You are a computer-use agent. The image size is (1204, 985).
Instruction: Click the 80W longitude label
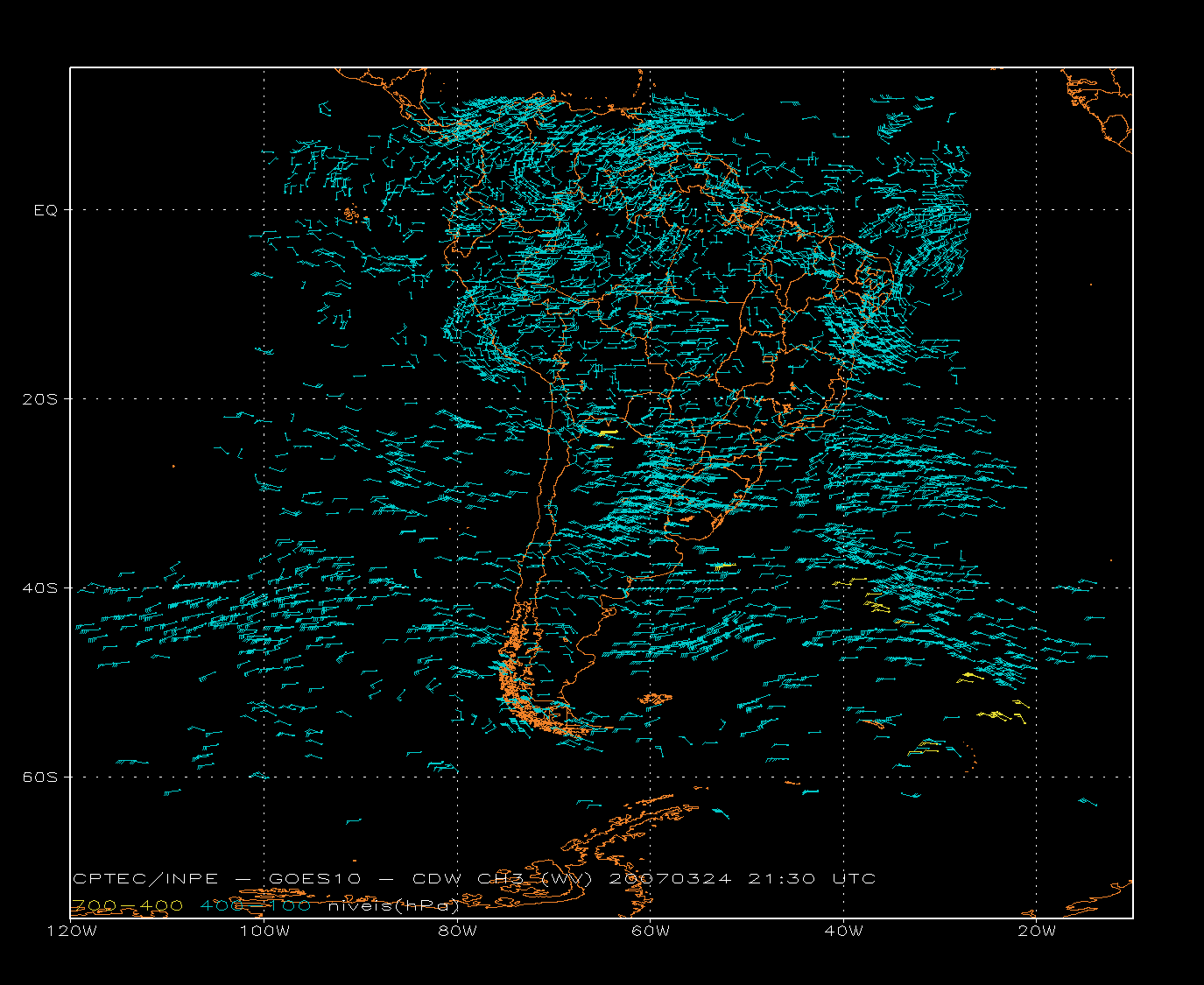tap(458, 931)
